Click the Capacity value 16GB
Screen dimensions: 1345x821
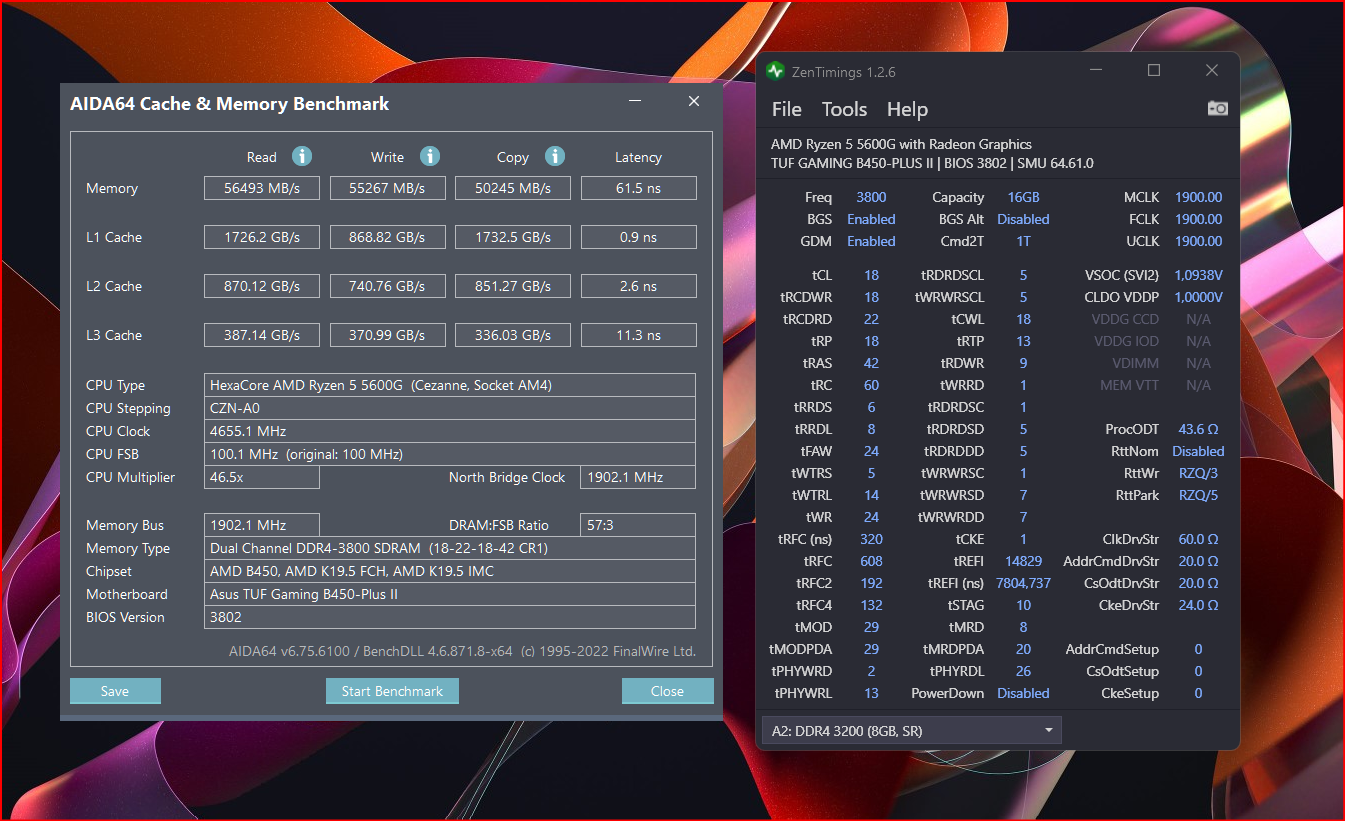1023,197
